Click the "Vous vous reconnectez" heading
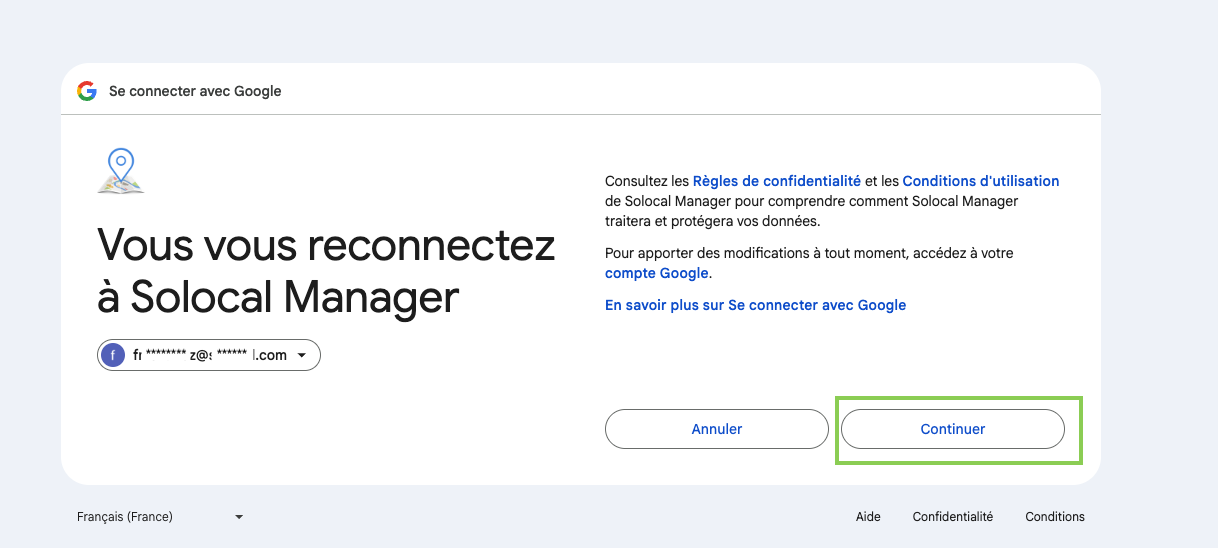The width and height of the screenshot is (1218, 548). pos(325,245)
